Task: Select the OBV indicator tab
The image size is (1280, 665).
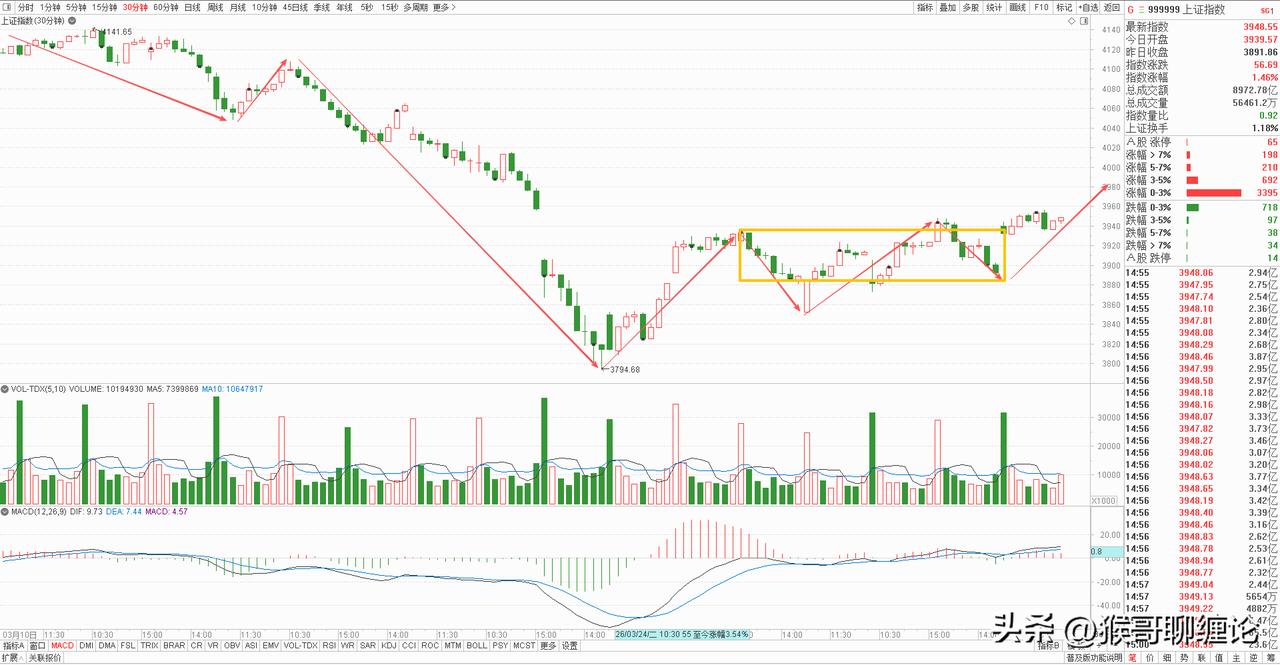Action: tap(232, 645)
